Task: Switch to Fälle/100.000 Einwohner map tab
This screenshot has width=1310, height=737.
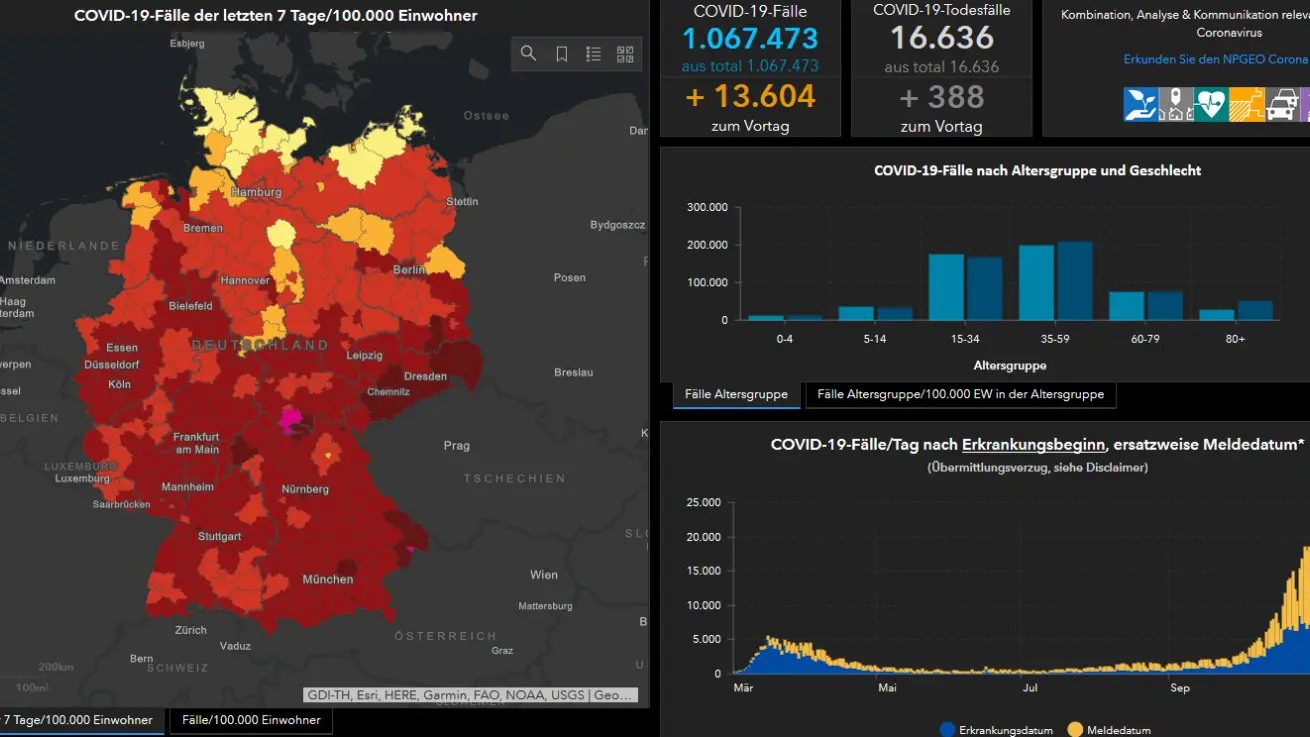Action: click(250, 720)
